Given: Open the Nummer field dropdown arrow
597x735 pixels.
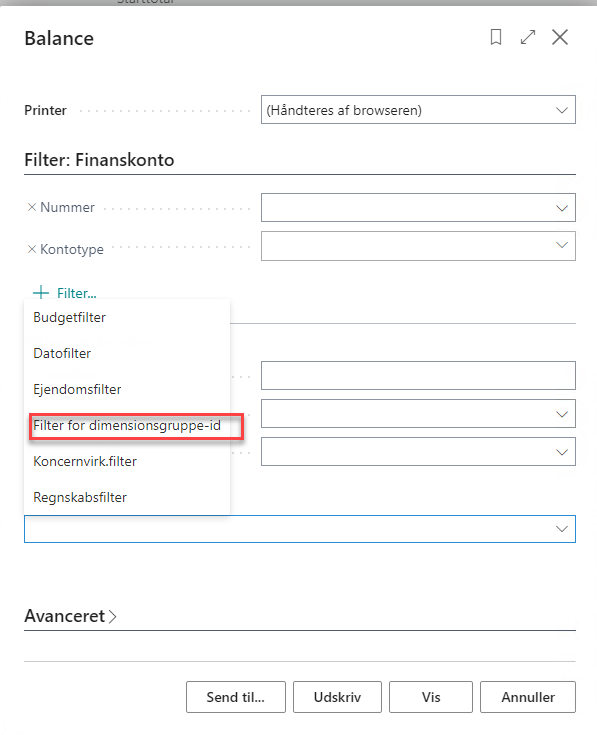Looking at the screenshot, I should [562, 208].
